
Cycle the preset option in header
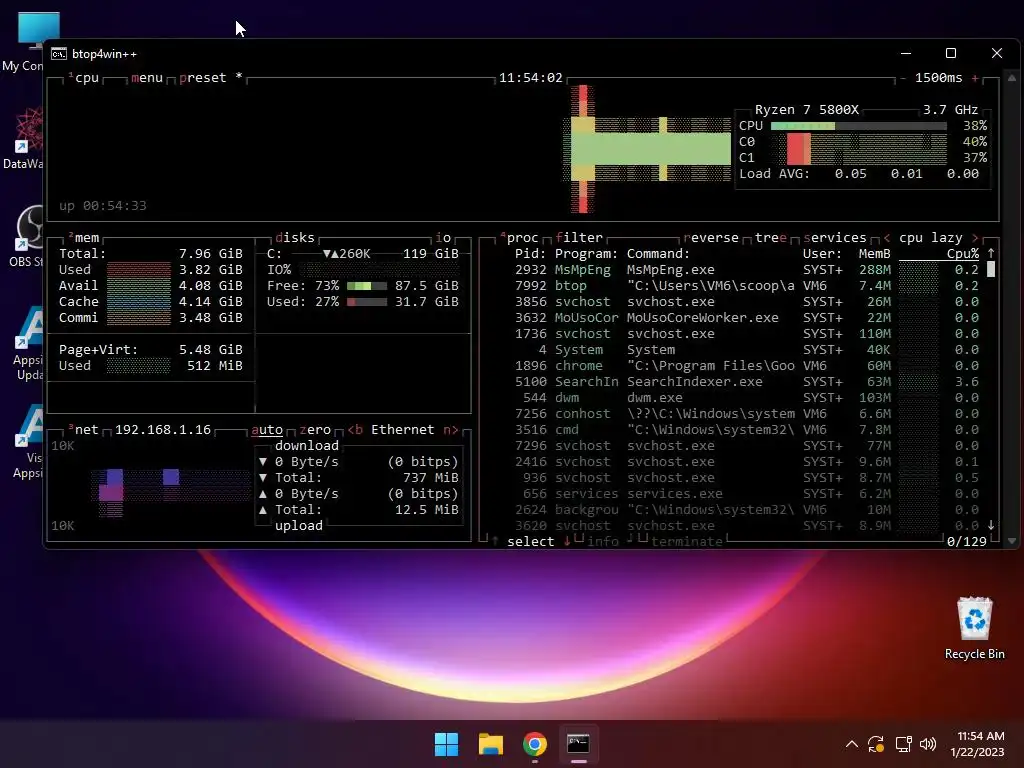pyautogui.click(x=202, y=78)
